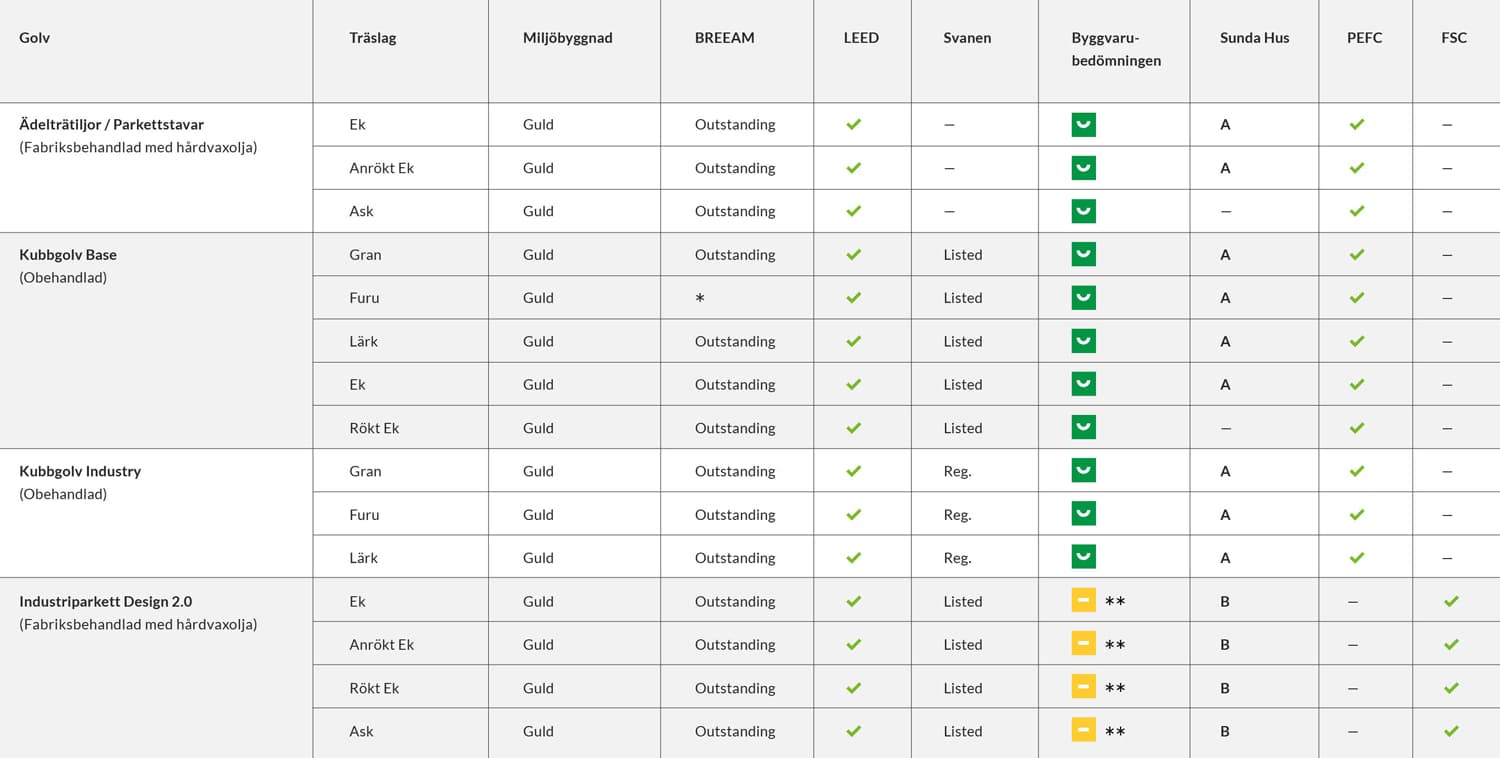Click the single asterisk in BREEAM column
Image resolution: width=1500 pixels, height=758 pixels.
click(x=700, y=299)
